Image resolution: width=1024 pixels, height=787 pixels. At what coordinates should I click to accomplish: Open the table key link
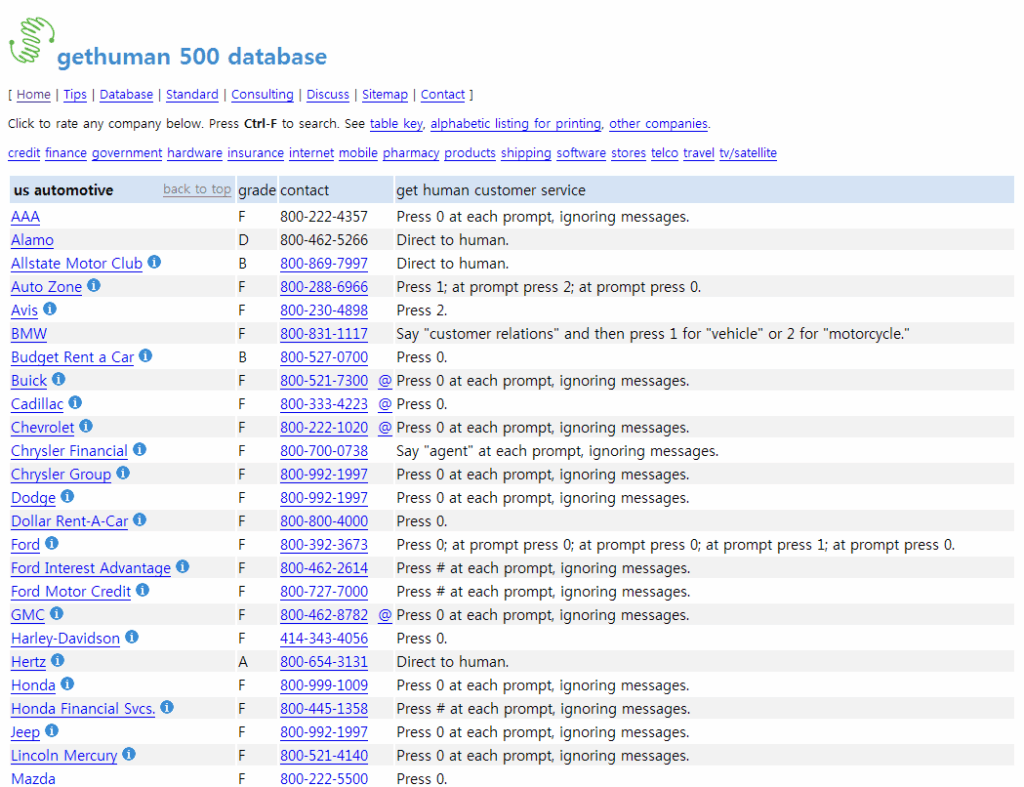click(x=396, y=124)
